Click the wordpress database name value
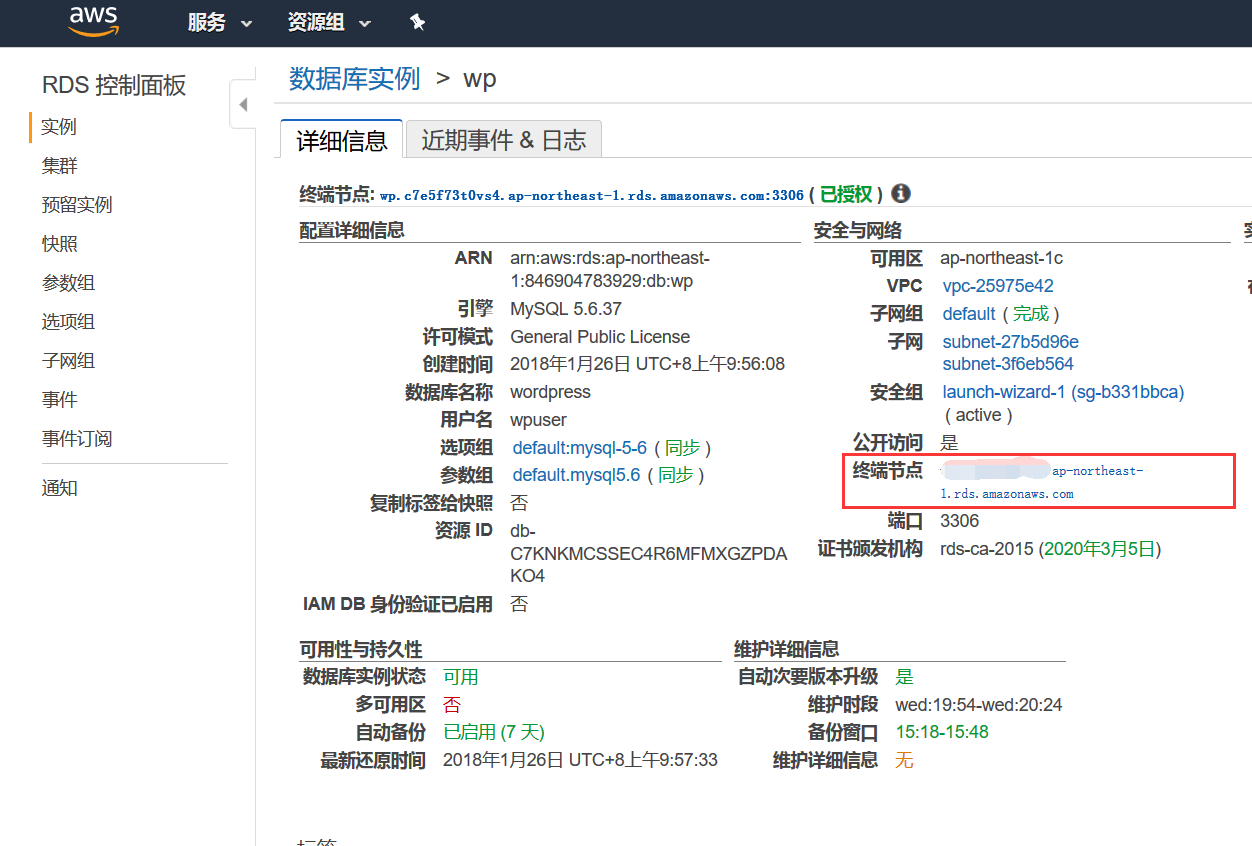 550,392
